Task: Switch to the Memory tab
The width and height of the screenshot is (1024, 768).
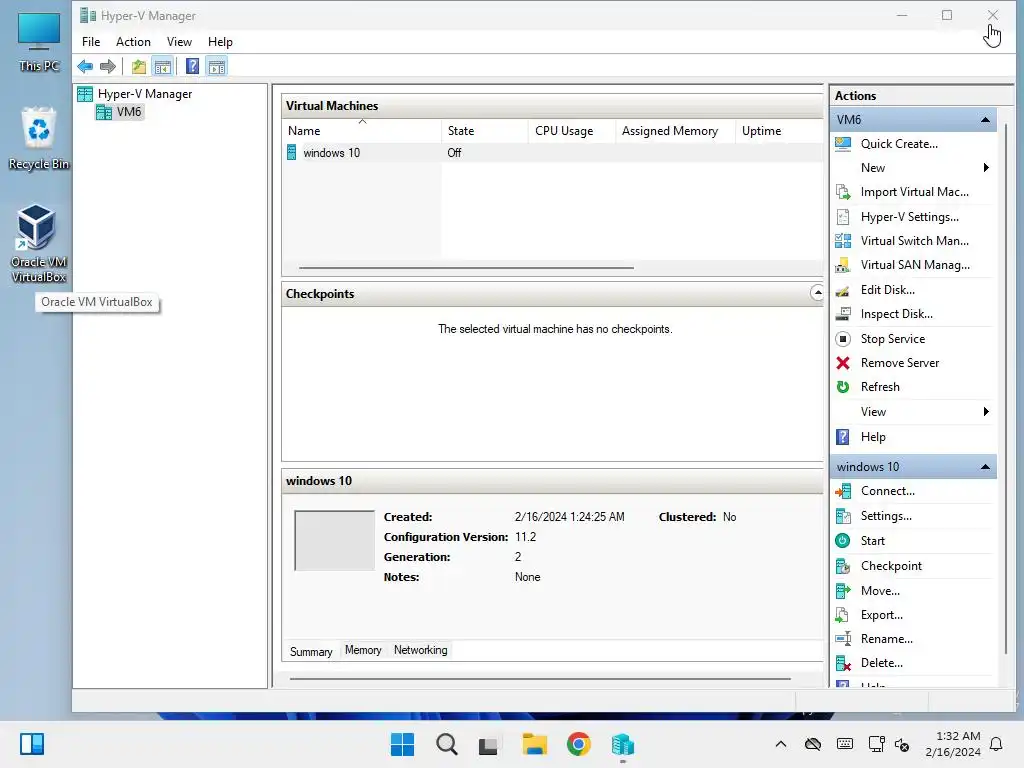Action: click(x=363, y=650)
